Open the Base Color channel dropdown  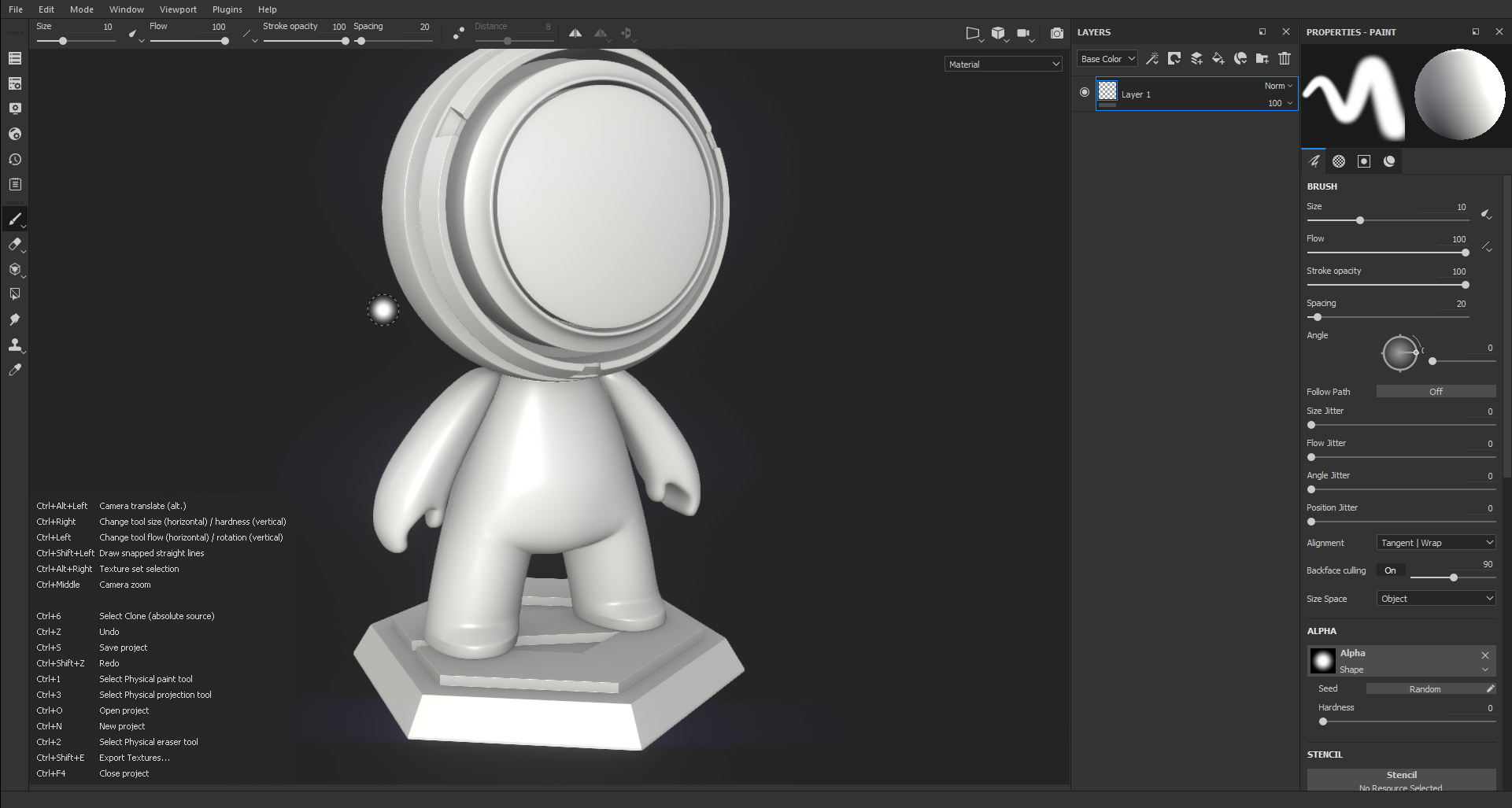[1107, 59]
